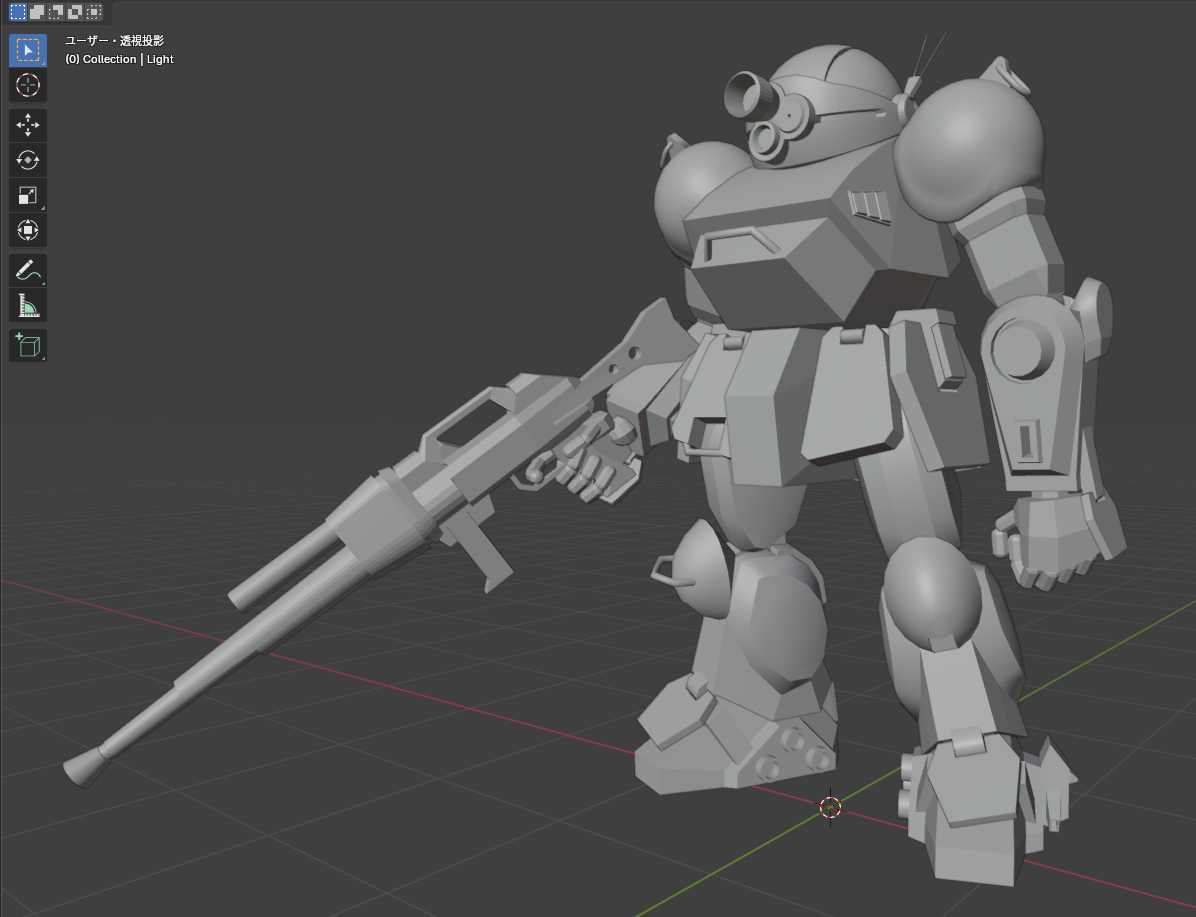Image resolution: width=1196 pixels, height=917 pixels.
Task: Pick the Rotate tool
Action: click(x=27, y=160)
